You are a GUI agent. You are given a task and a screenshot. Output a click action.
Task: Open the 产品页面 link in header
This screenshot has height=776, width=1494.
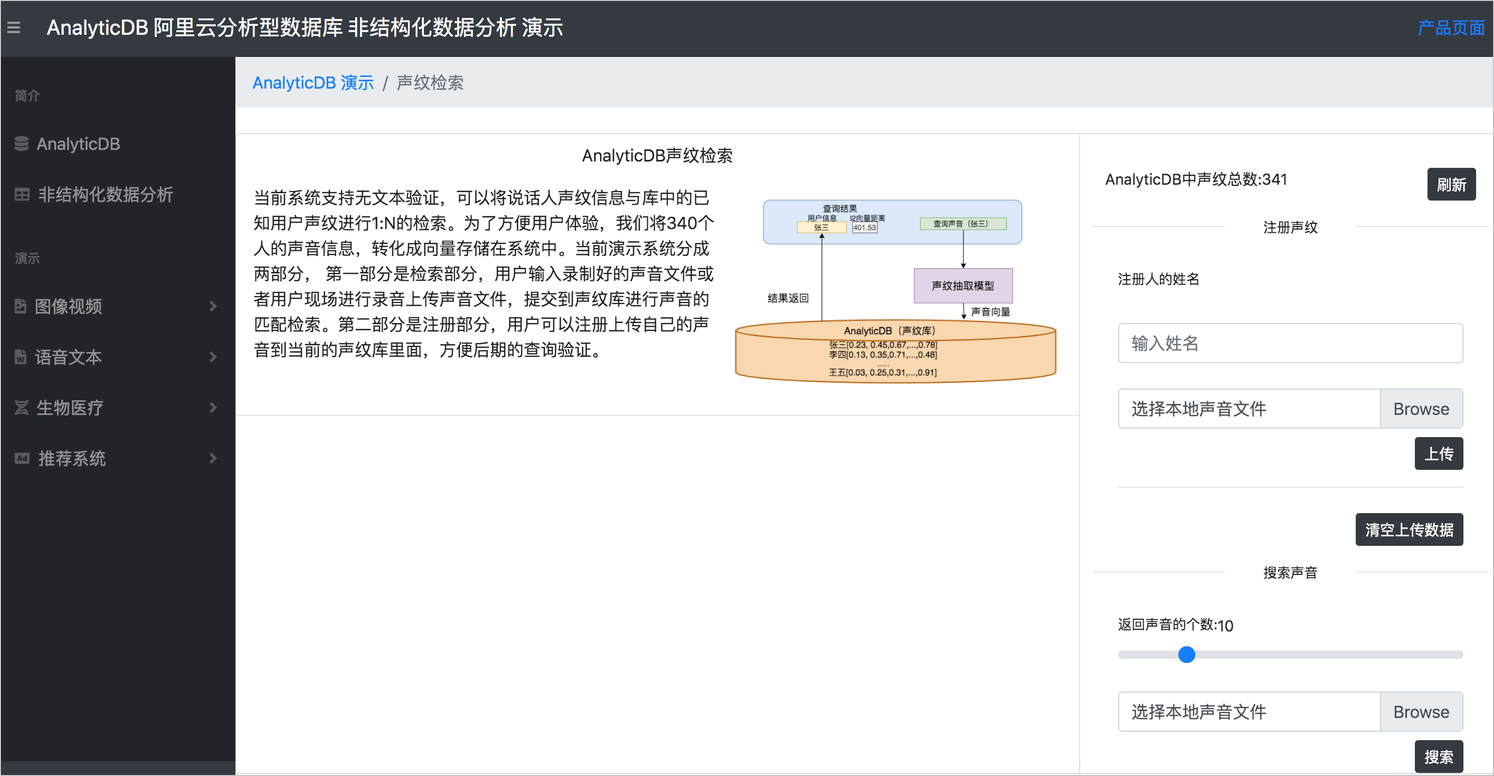1451,28
